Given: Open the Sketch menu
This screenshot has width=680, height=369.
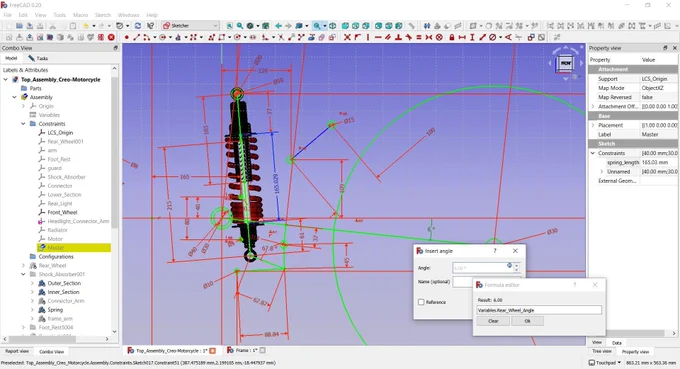Looking at the screenshot, I should (x=103, y=15).
